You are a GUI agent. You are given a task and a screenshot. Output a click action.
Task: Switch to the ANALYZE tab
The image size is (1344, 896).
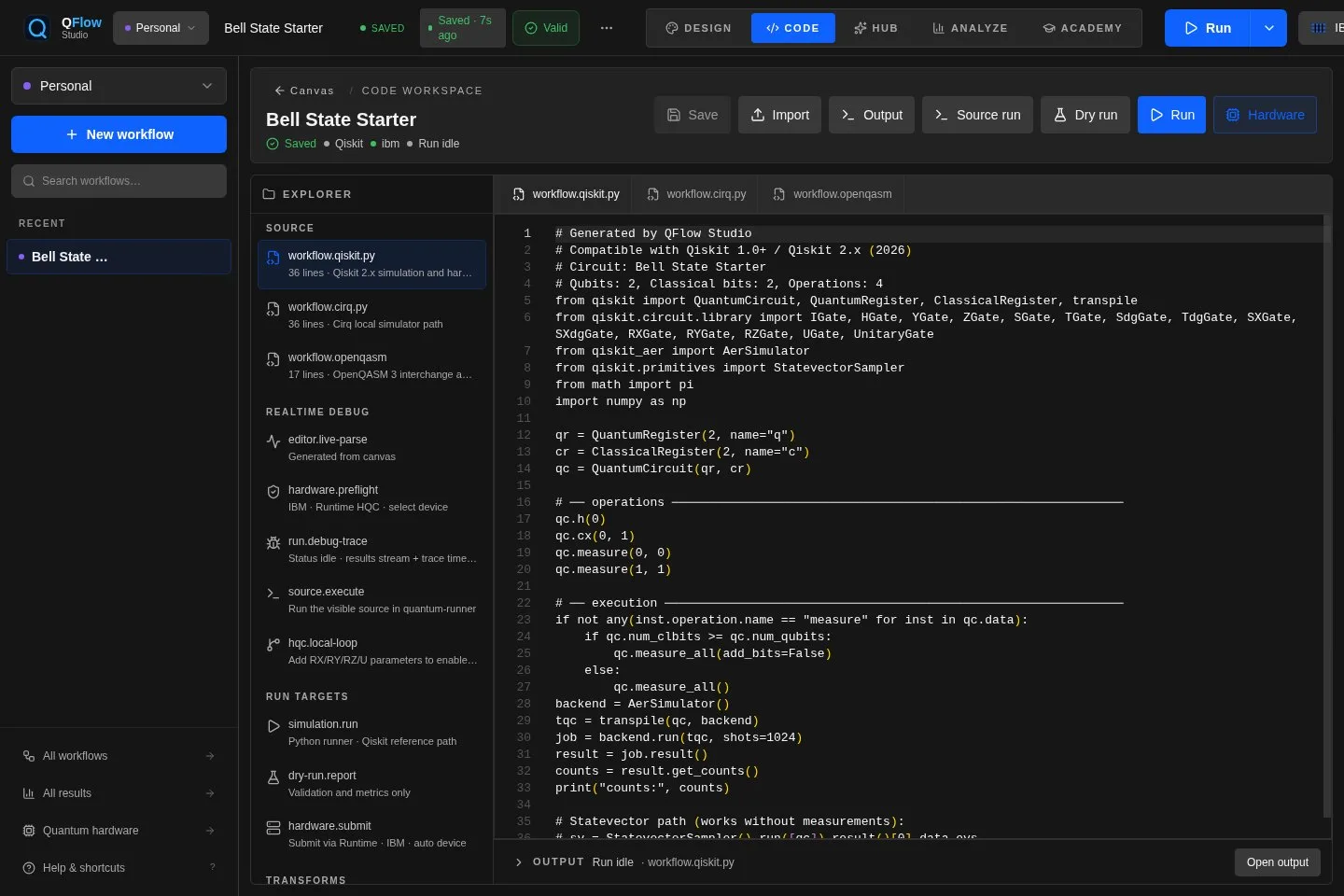[x=971, y=28]
